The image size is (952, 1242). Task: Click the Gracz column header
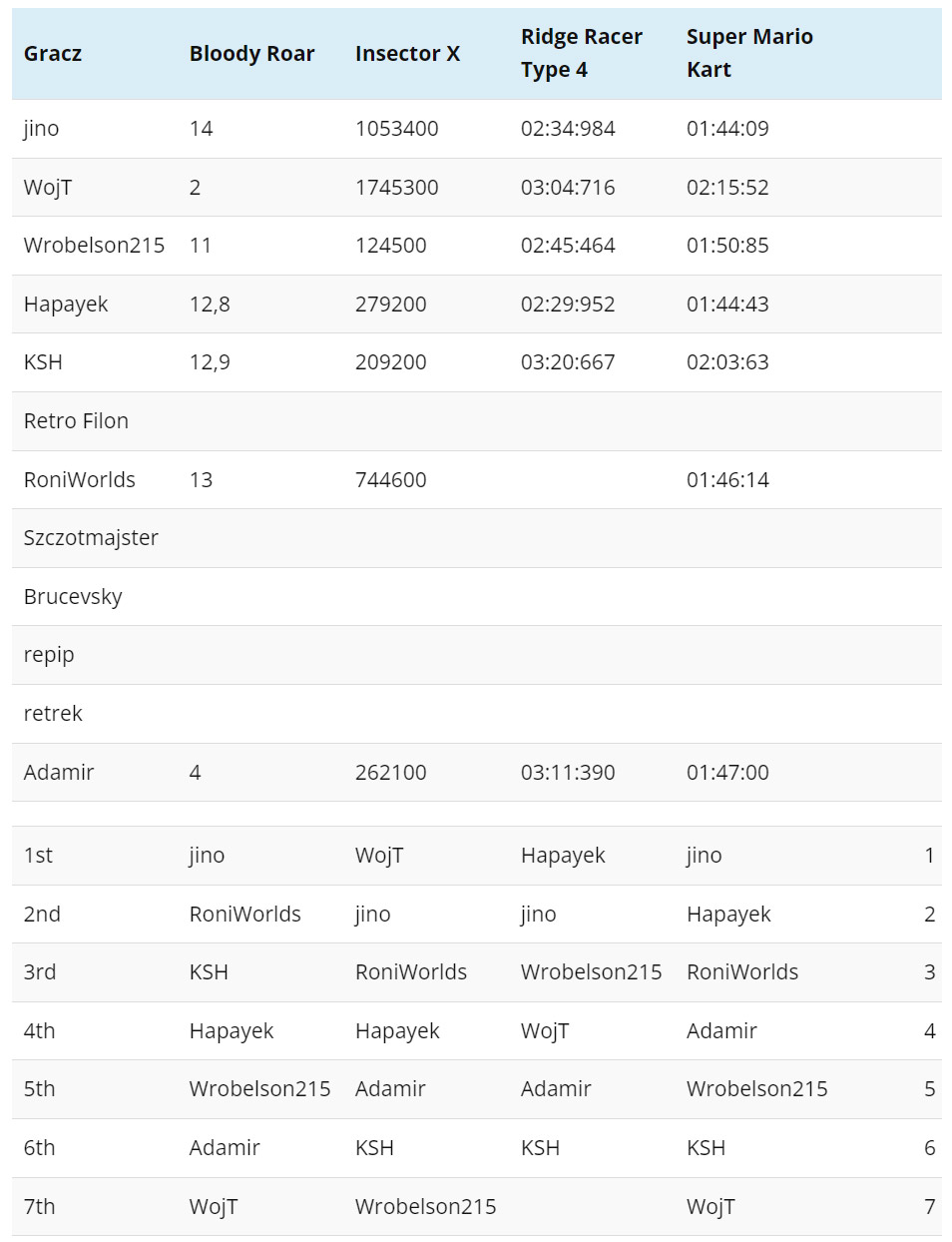pyautogui.click(x=53, y=54)
